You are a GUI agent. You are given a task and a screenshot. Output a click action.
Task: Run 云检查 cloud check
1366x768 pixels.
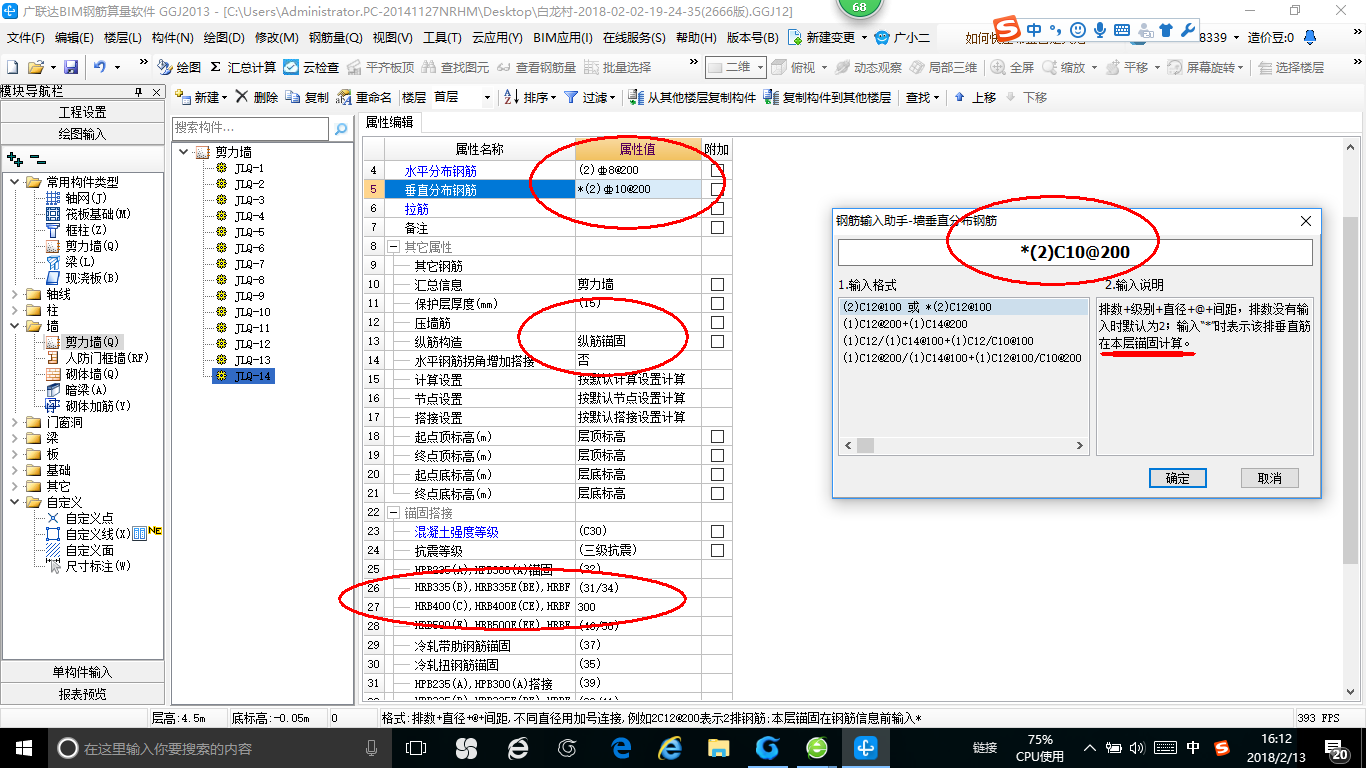pyautogui.click(x=311, y=67)
